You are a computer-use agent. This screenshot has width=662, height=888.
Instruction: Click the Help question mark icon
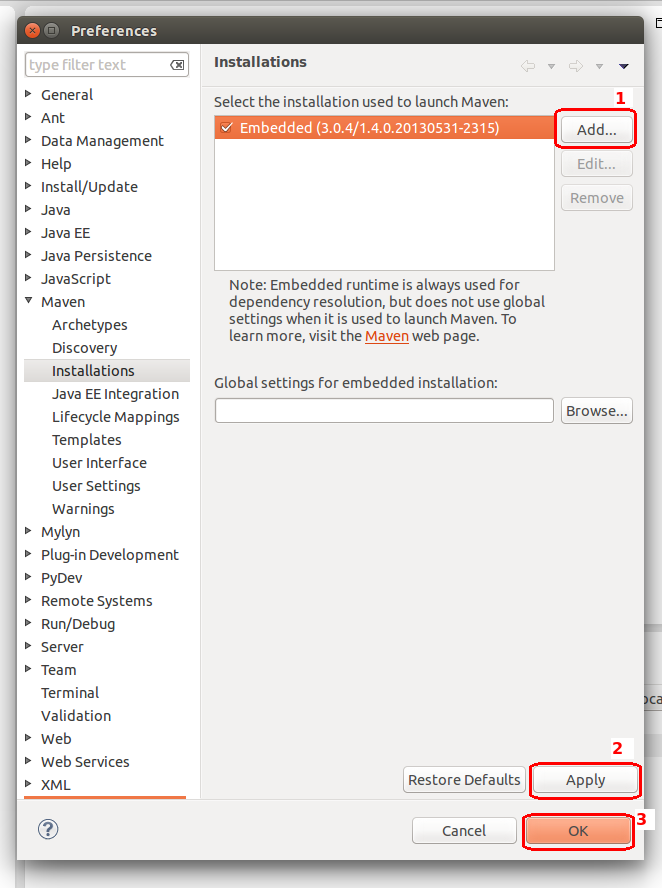(48, 829)
